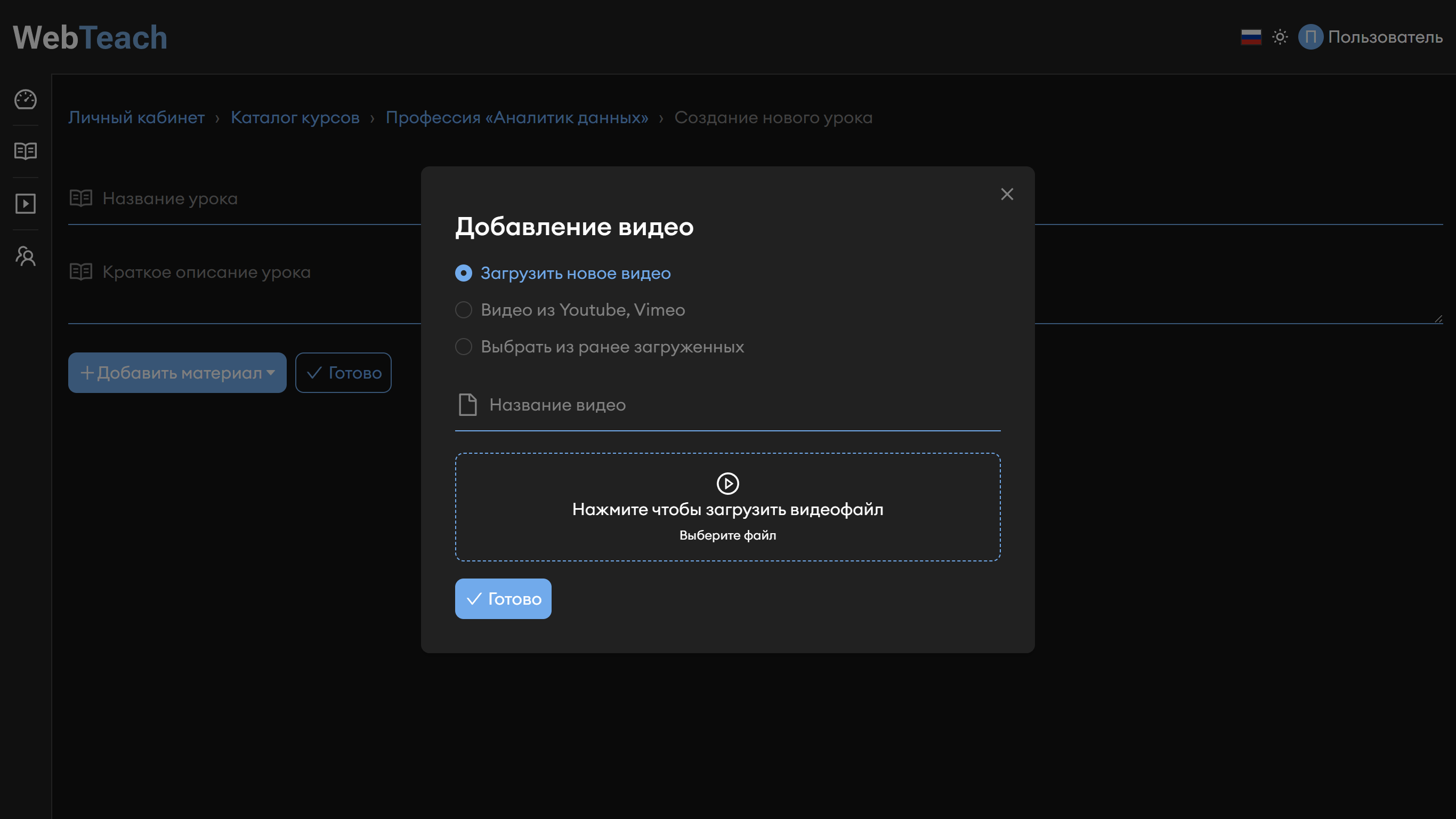Click Выберите файл upload drop zone
Viewport: 1456px width, 819px height.
pyautogui.click(x=727, y=535)
